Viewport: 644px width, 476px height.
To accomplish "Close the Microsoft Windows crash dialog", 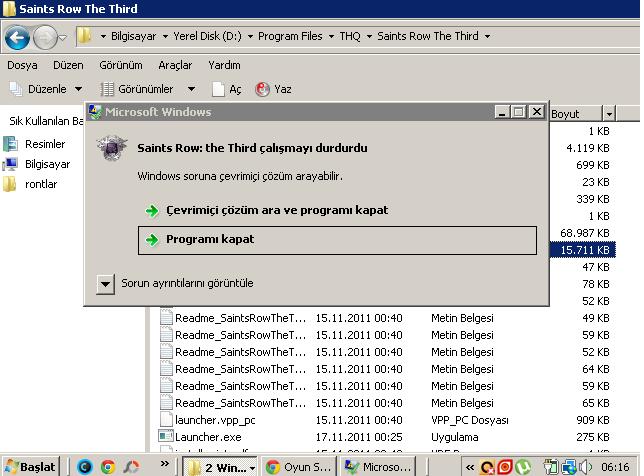I will [537, 112].
